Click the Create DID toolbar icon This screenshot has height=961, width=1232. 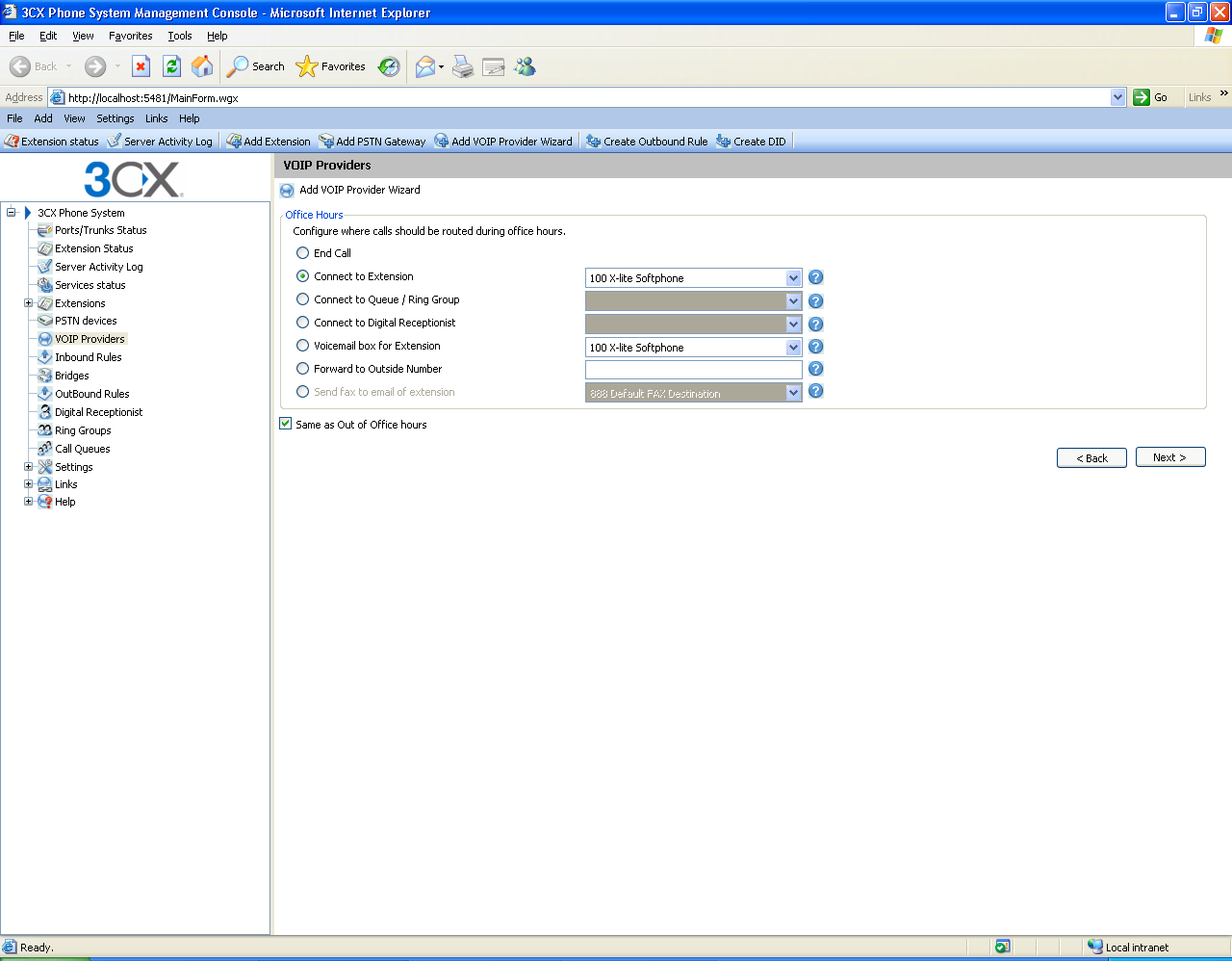[x=724, y=142]
